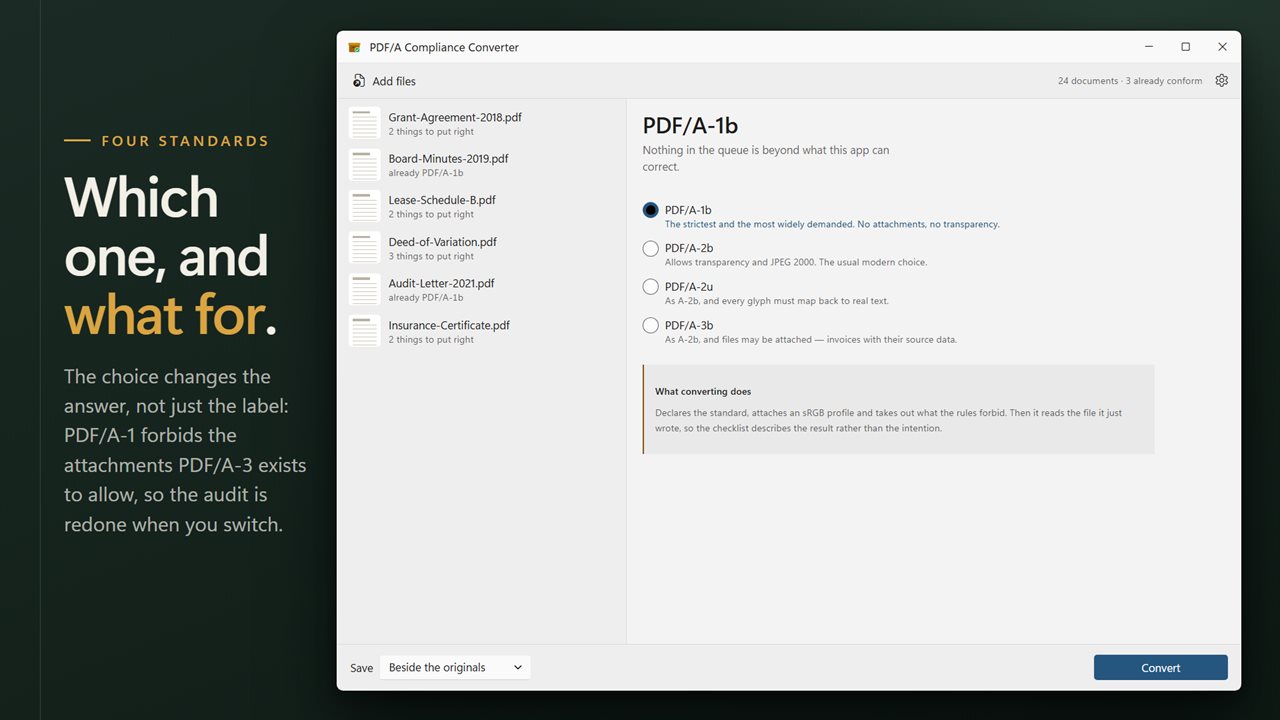The width and height of the screenshot is (1280, 720).
Task: Click "every glyph must map back" description
Action: [777, 301]
